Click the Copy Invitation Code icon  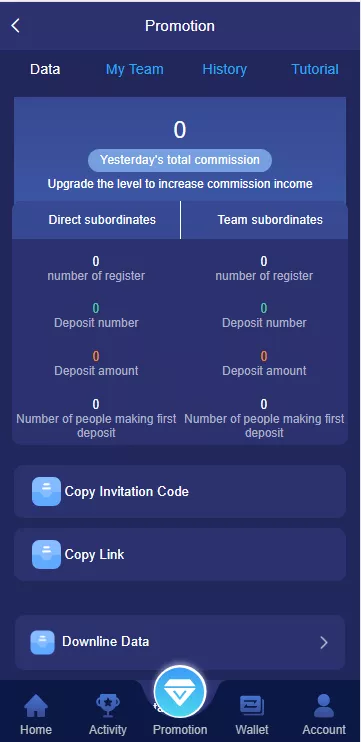(46, 491)
